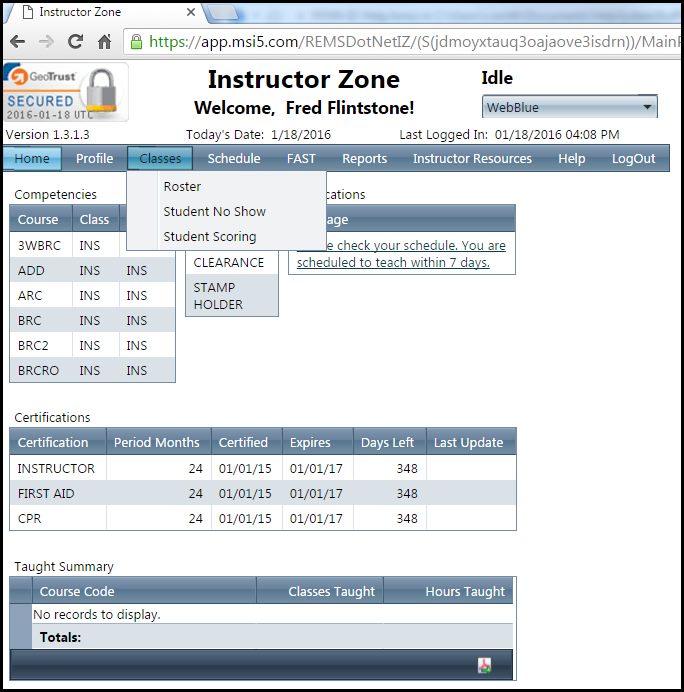Reload the page with refresh icon
The height and width of the screenshot is (692, 684).
[75, 42]
